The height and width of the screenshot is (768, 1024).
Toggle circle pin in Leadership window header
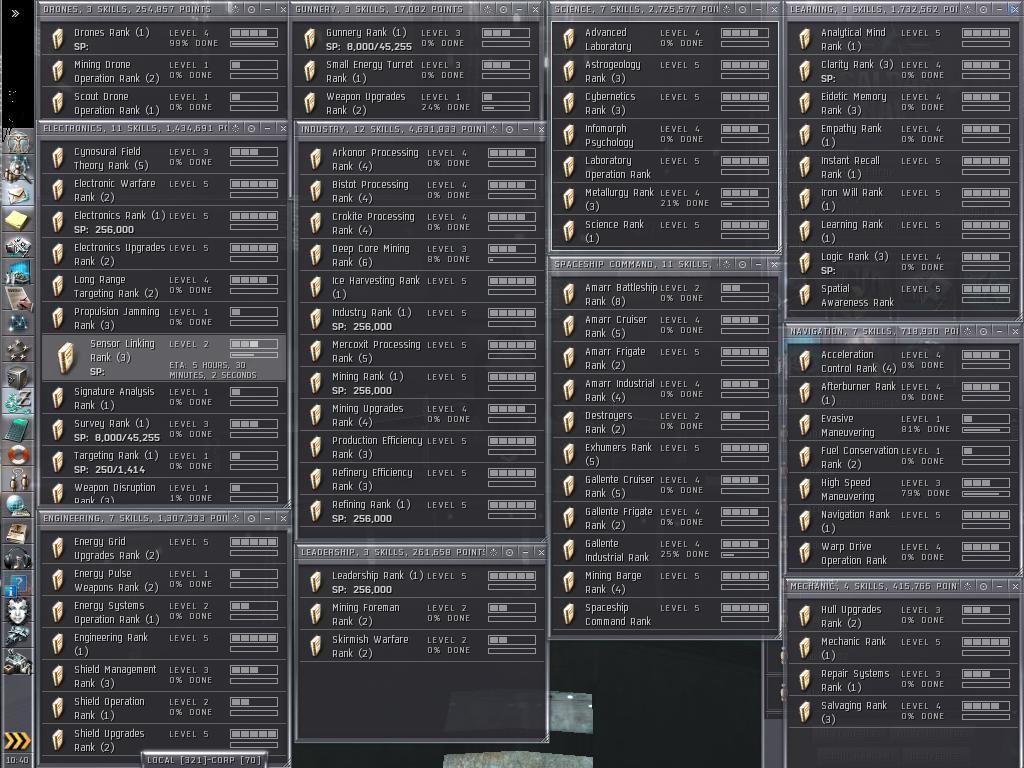(509, 552)
